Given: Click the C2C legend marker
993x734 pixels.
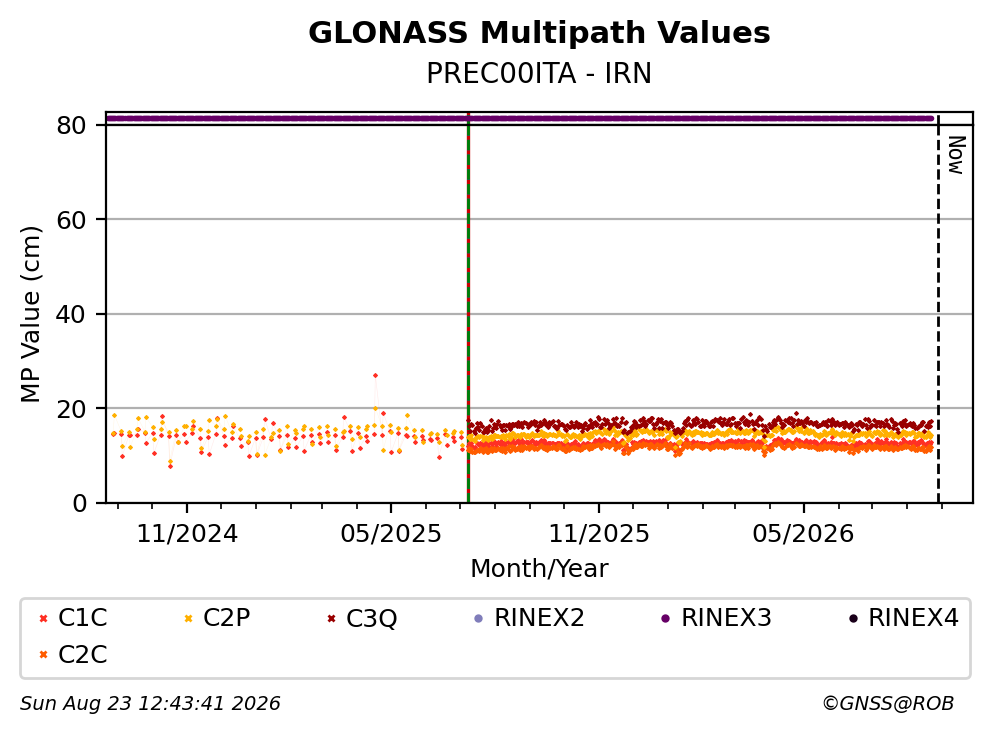Looking at the screenshot, I should 43,655.
